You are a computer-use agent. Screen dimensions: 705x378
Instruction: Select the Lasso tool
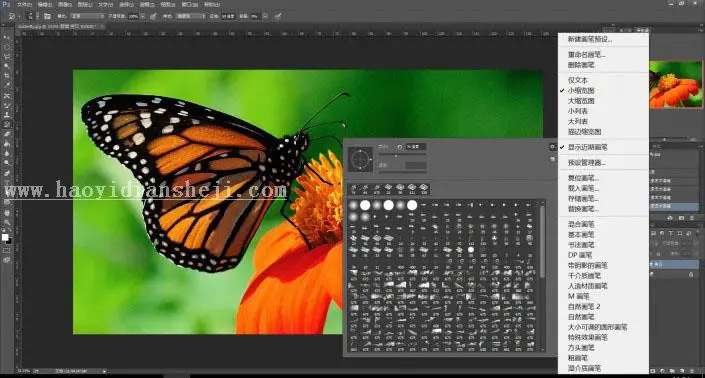tap(7, 57)
